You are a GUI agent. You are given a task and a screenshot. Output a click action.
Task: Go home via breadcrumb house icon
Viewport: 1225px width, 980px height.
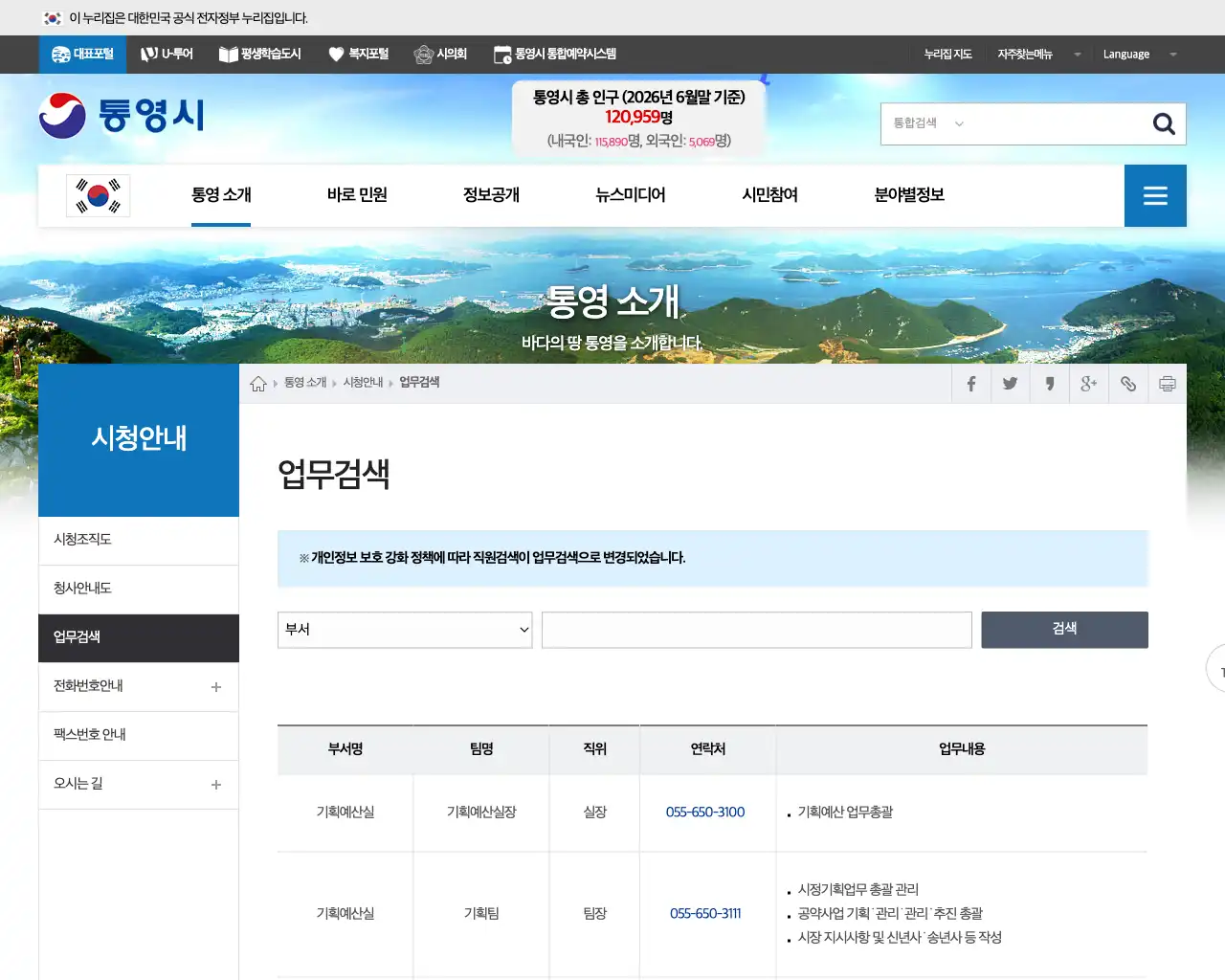click(258, 384)
